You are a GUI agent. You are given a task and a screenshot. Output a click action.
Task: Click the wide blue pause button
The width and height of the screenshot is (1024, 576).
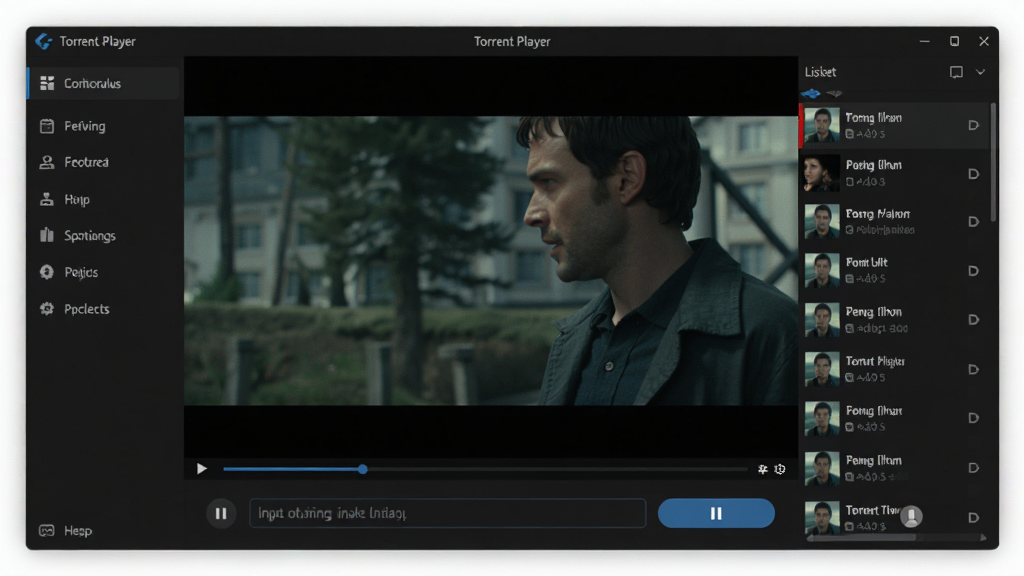point(716,513)
